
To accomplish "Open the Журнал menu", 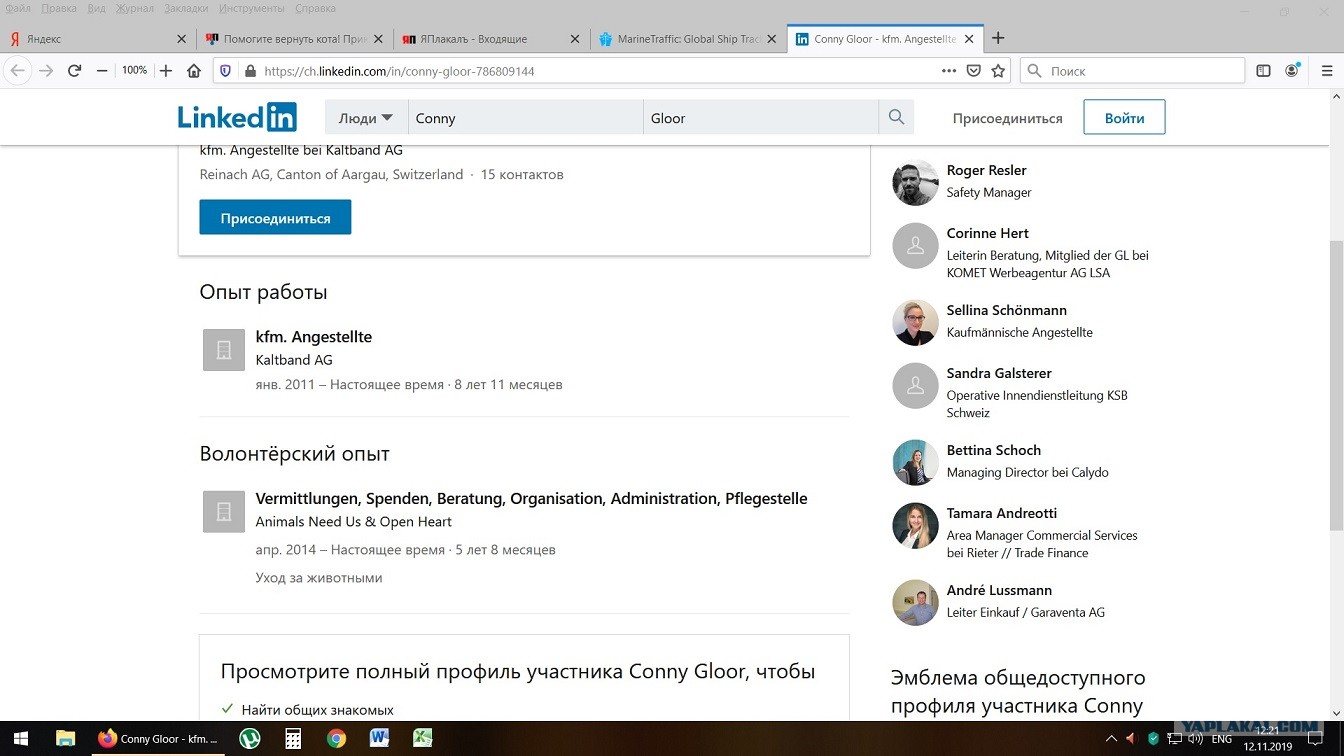I will (x=134, y=9).
